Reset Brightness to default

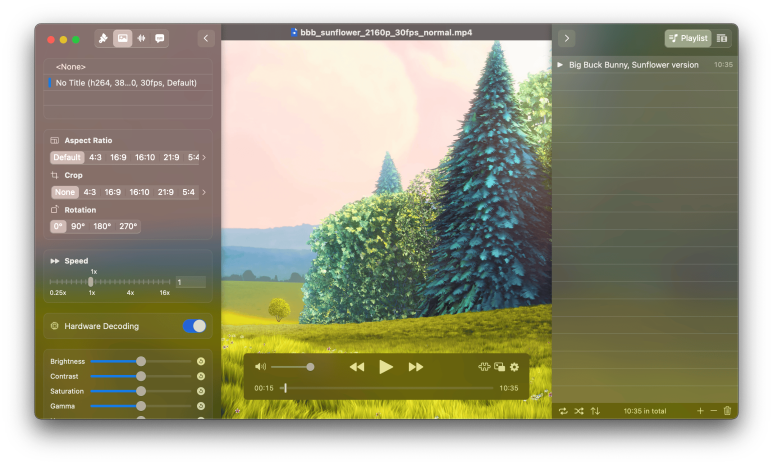click(x=201, y=361)
